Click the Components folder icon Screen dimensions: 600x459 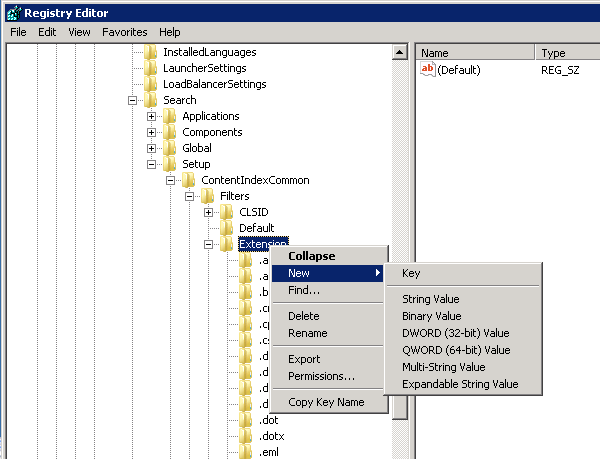pyautogui.click(x=170, y=132)
